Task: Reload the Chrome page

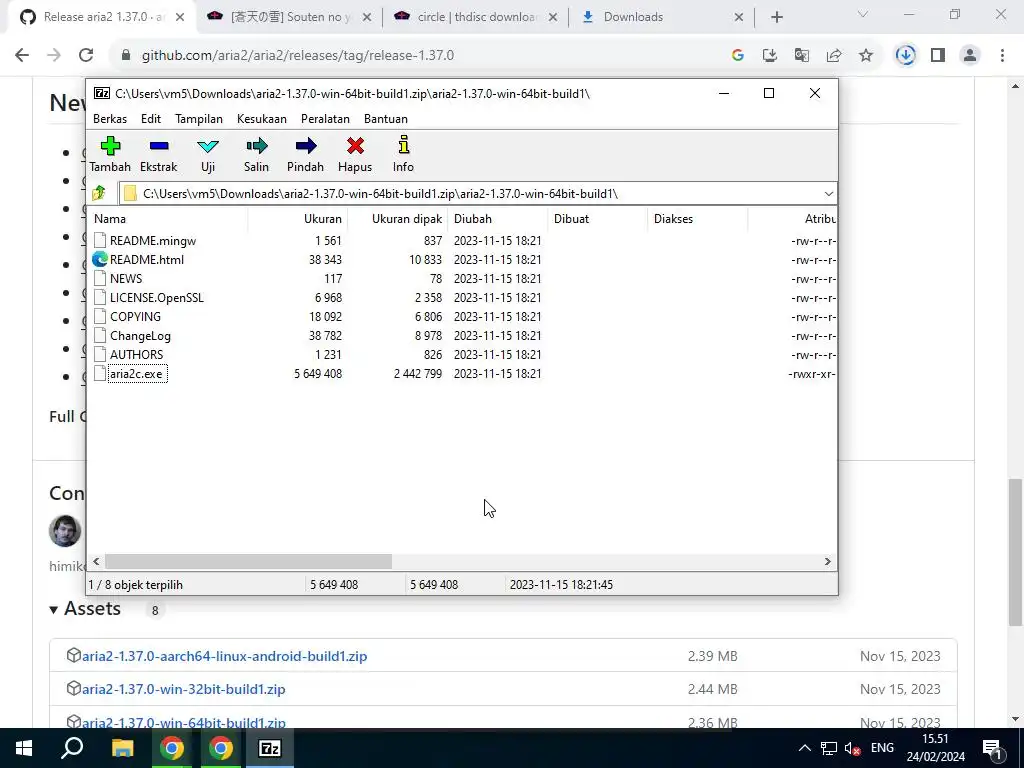Action: [x=86, y=56]
